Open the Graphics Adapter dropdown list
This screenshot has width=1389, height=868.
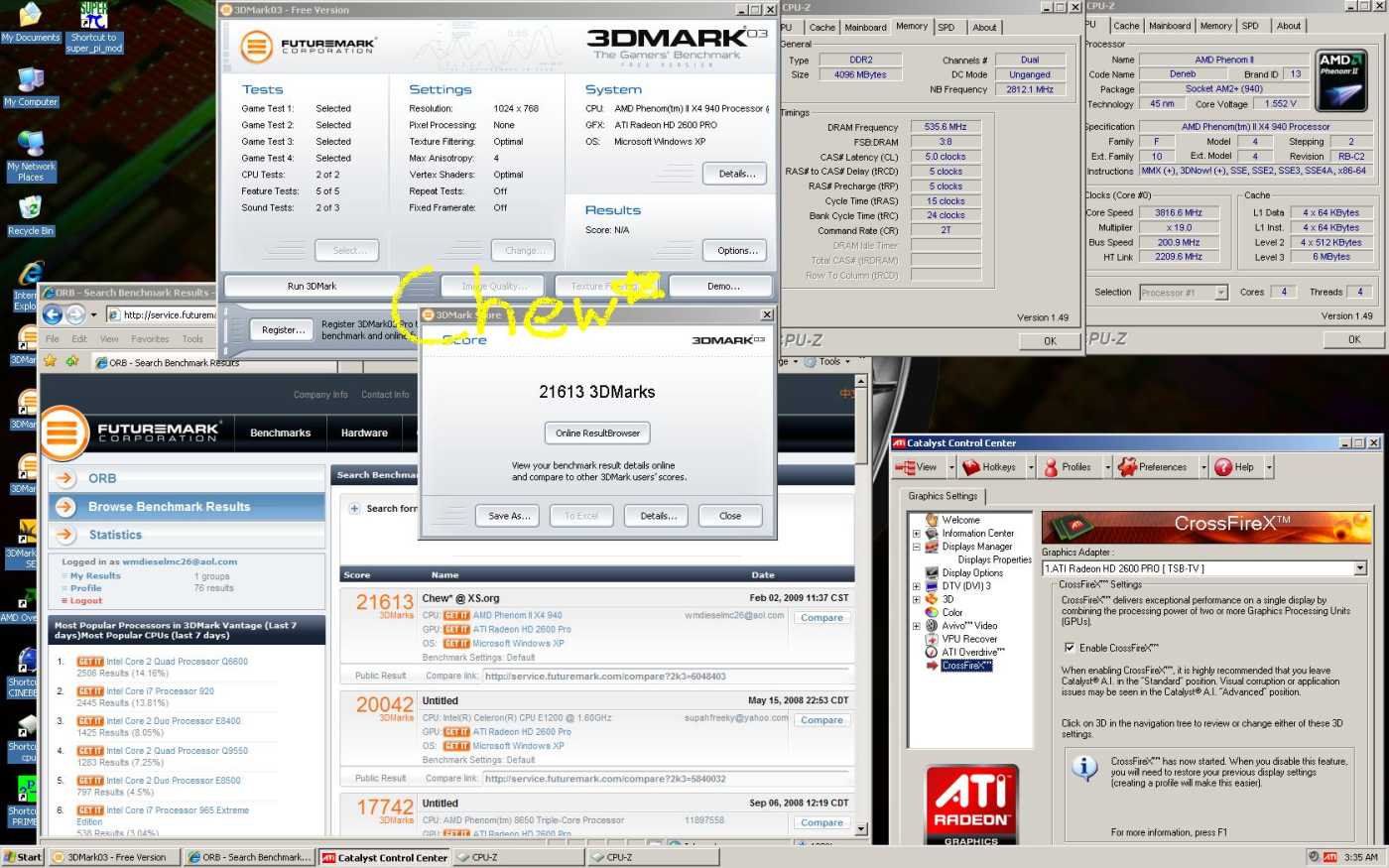pos(1360,568)
